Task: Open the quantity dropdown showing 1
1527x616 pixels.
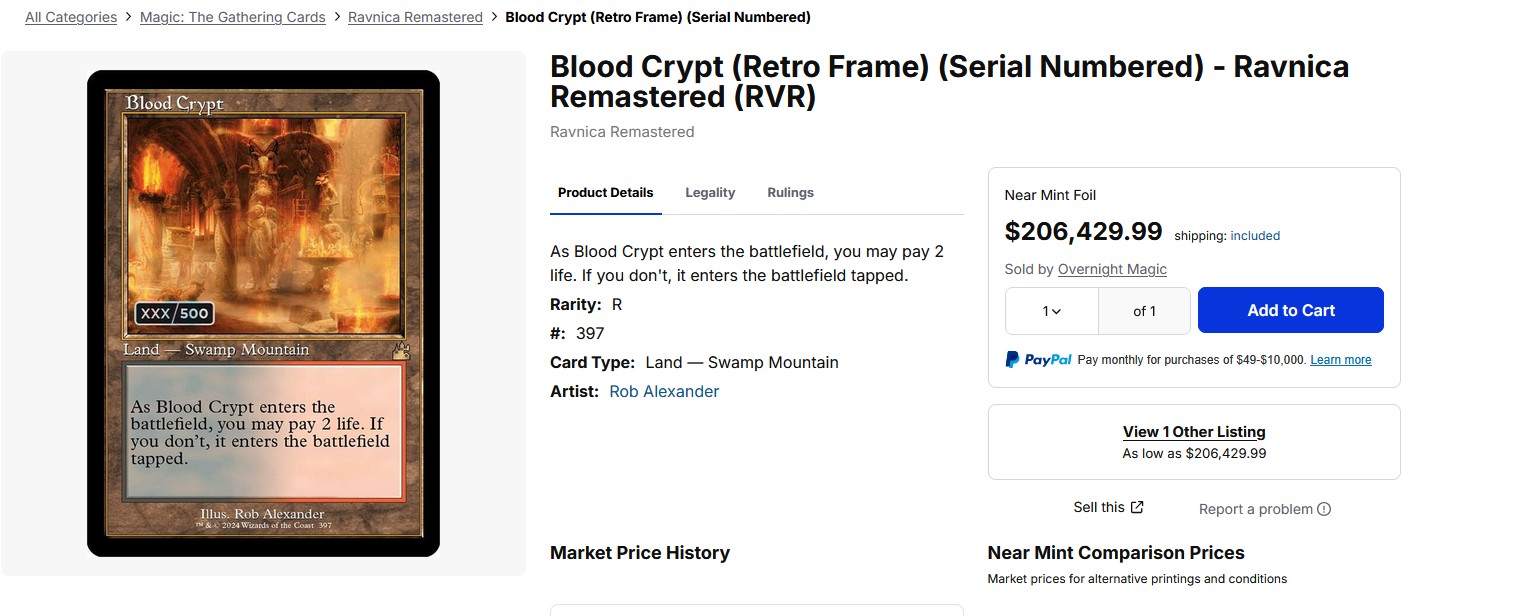Action: 1052,311
